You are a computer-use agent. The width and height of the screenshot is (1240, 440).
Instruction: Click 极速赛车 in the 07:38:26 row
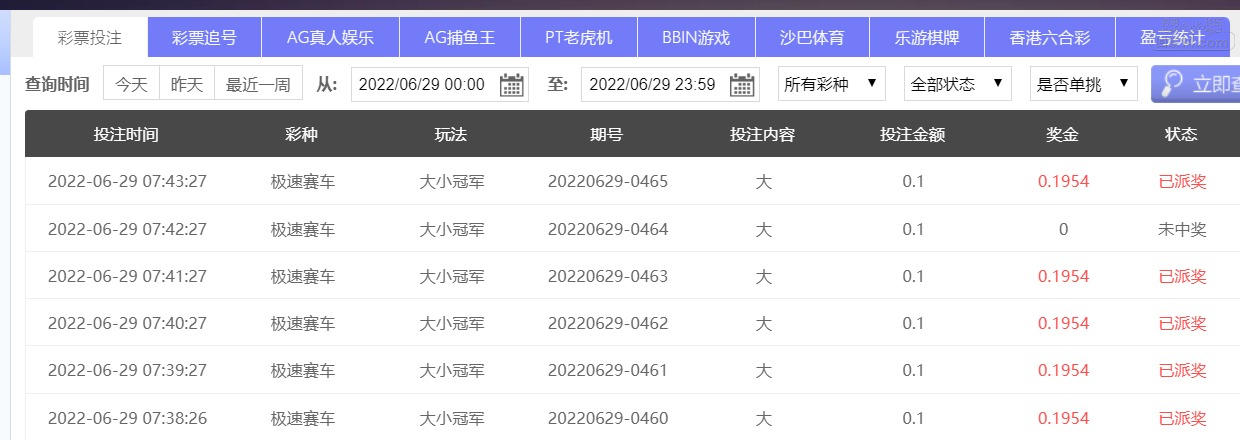point(302,417)
